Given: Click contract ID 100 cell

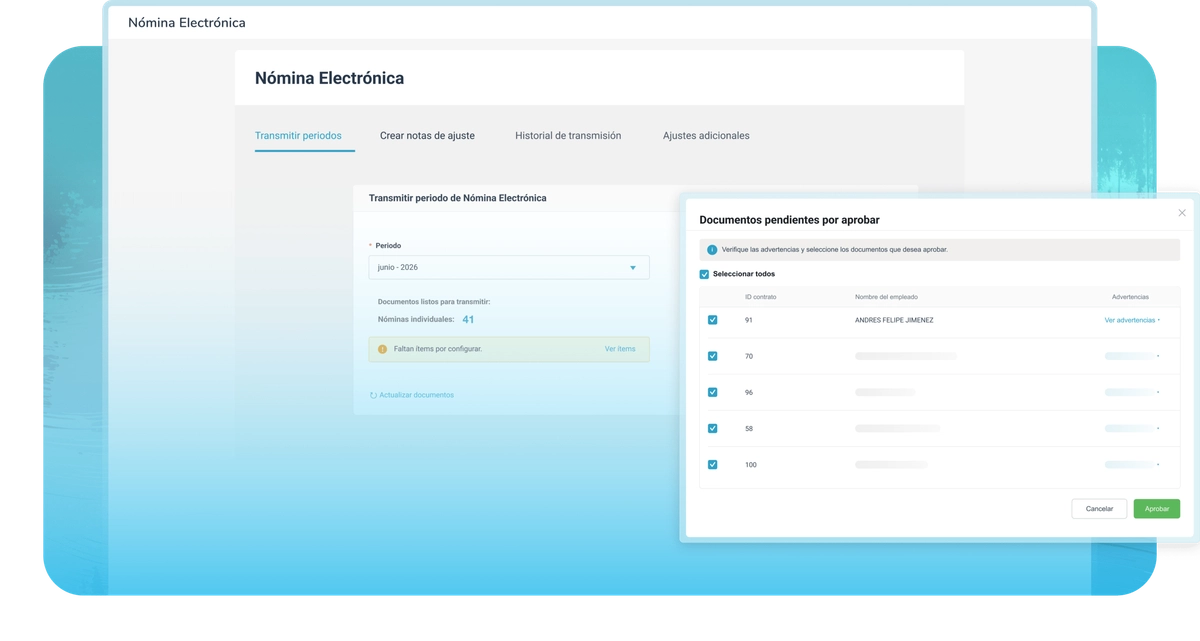Looking at the screenshot, I should pyautogui.click(x=751, y=464).
